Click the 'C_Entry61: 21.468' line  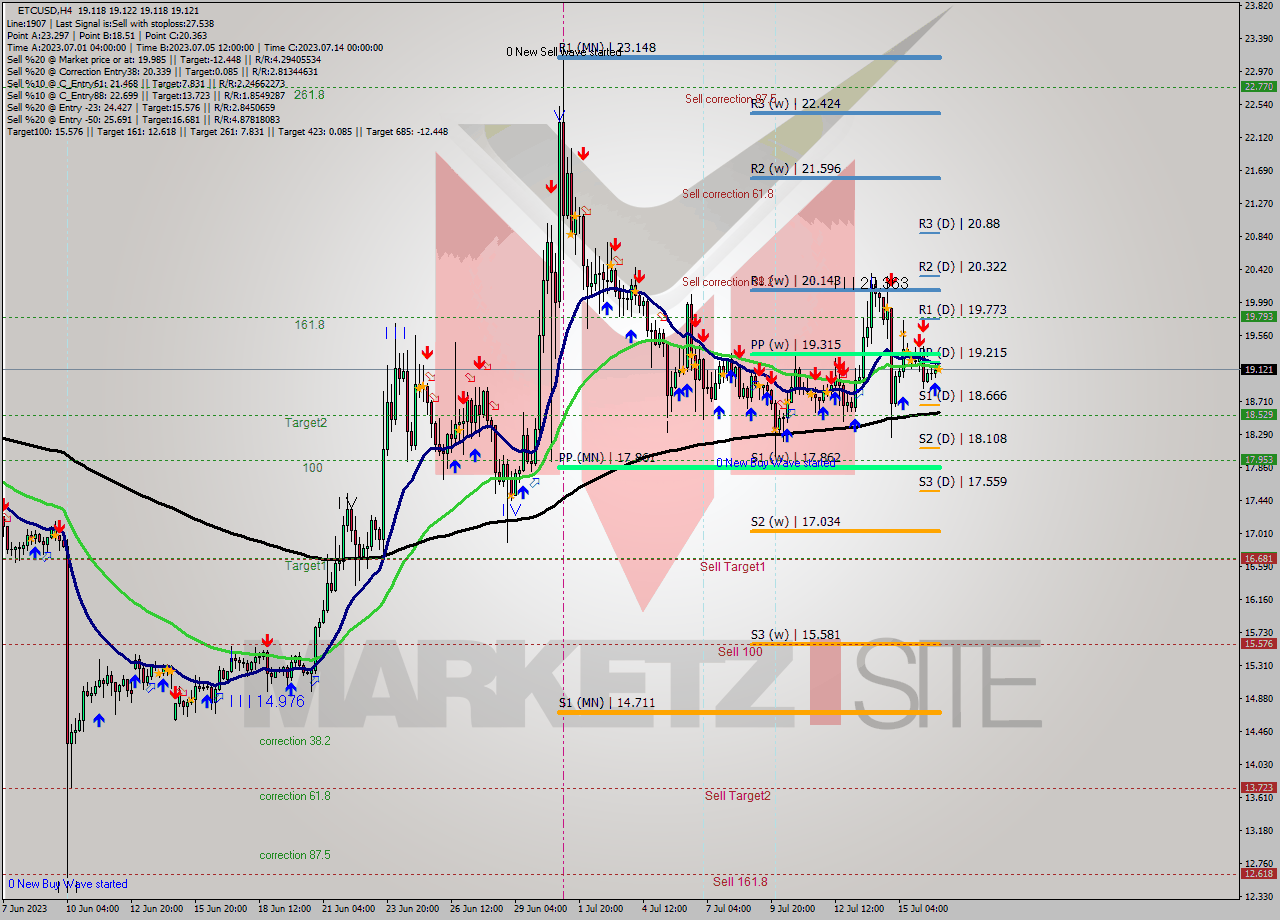[145, 83]
